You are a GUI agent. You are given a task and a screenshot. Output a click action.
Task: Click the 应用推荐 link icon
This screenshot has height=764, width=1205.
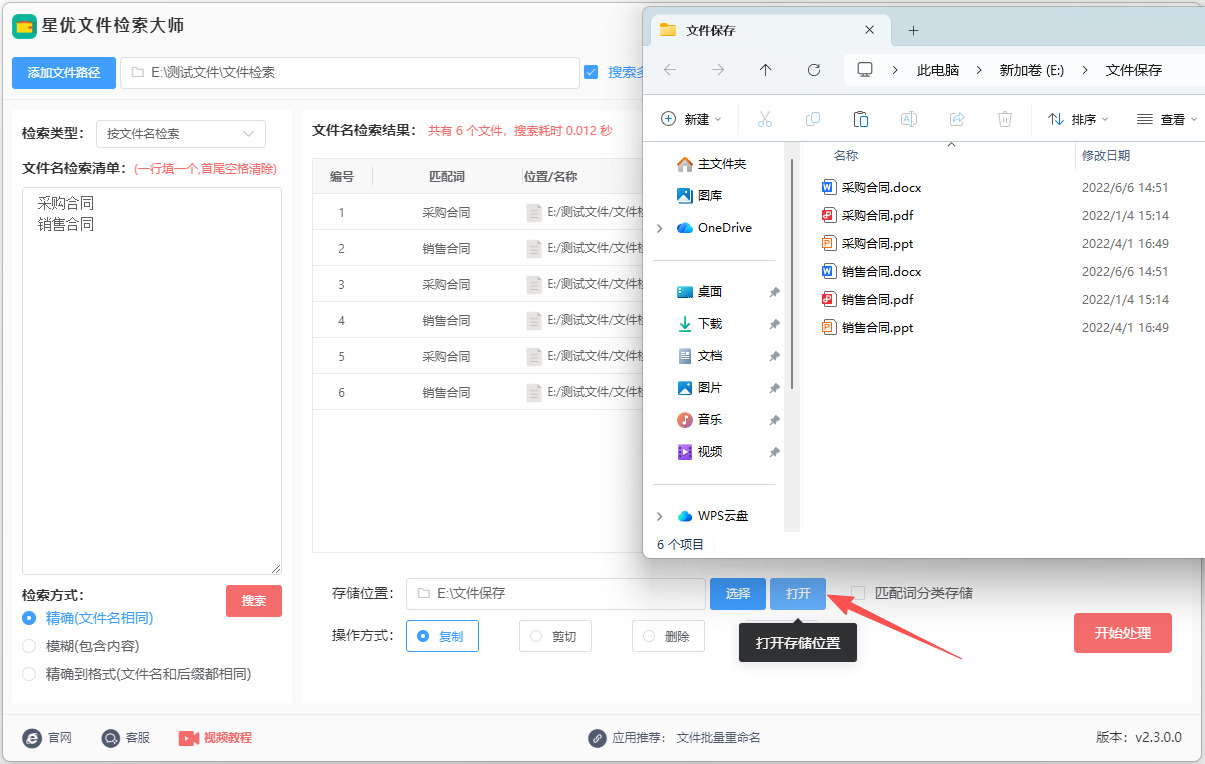click(x=597, y=738)
